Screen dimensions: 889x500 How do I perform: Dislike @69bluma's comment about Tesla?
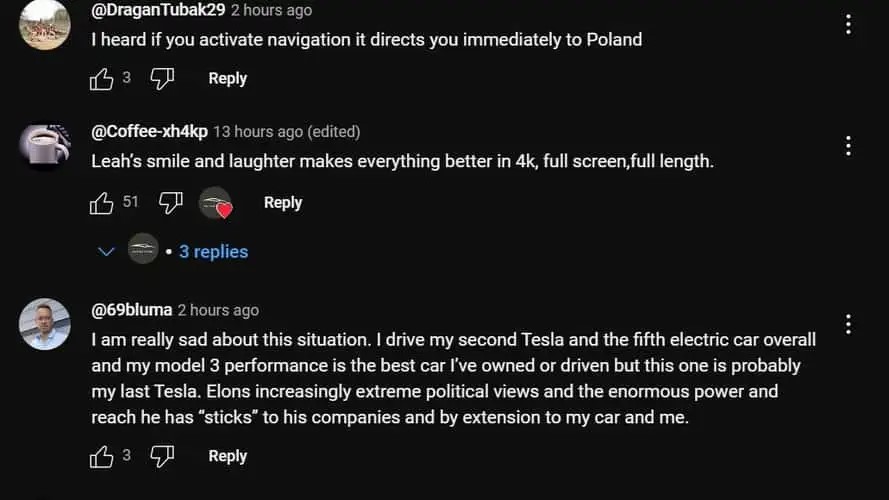(162, 457)
